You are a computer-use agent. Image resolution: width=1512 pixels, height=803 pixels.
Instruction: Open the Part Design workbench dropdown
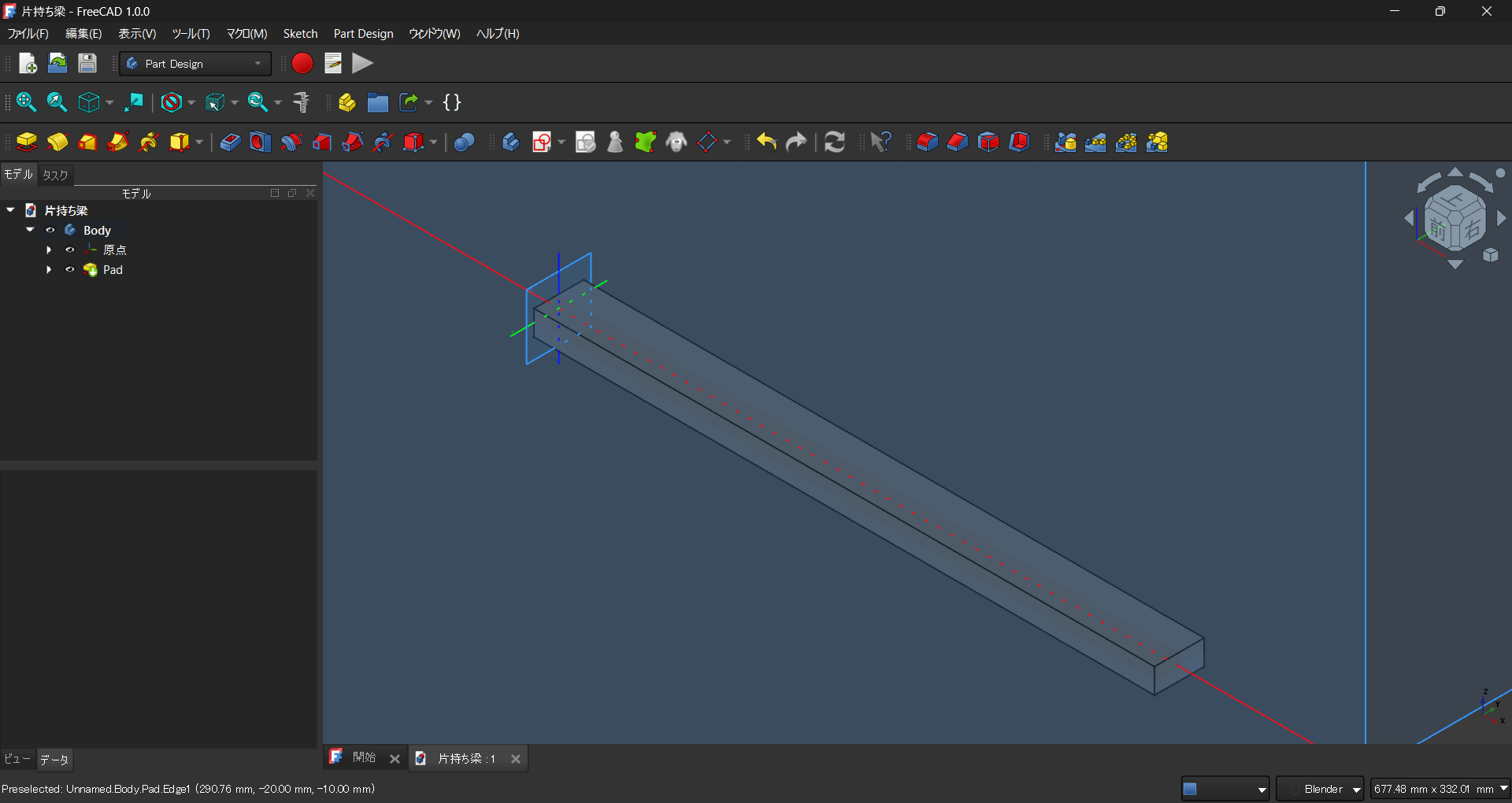pyautogui.click(x=195, y=64)
